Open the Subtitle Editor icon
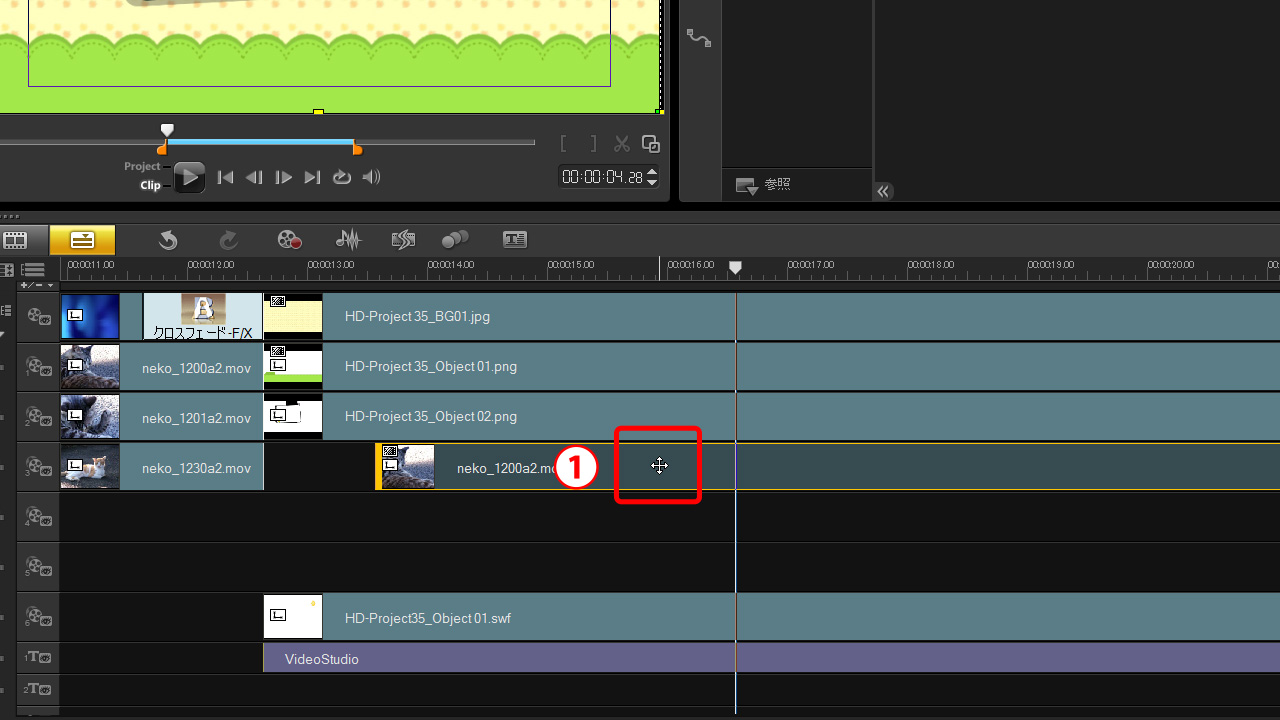 (x=515, y=240)
